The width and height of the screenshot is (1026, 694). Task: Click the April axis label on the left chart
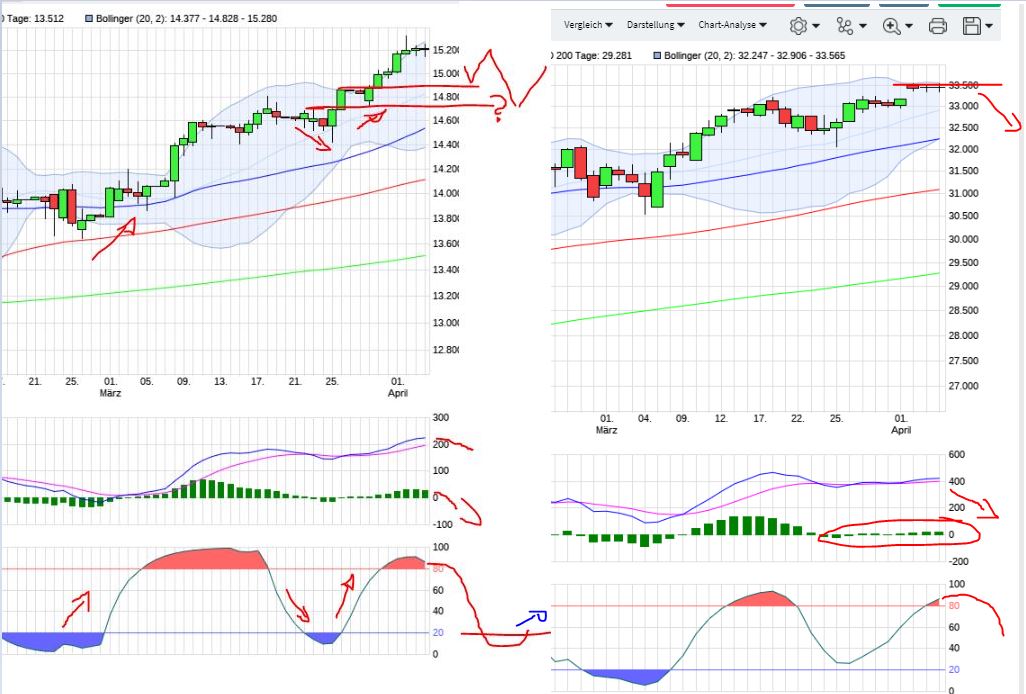click(397, 393)
